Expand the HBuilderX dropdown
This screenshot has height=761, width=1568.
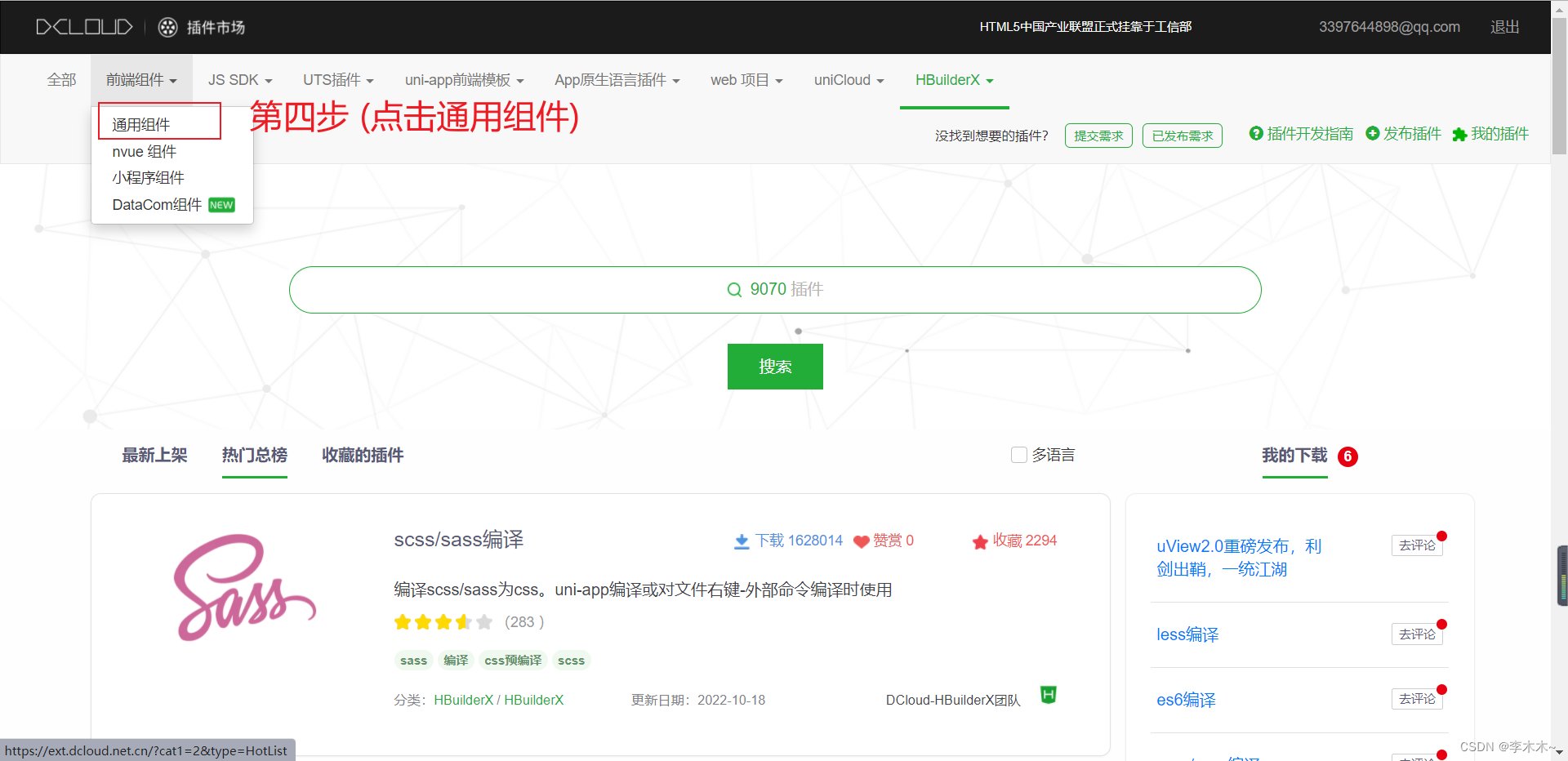pyautogui.click(x=954, y=80)
